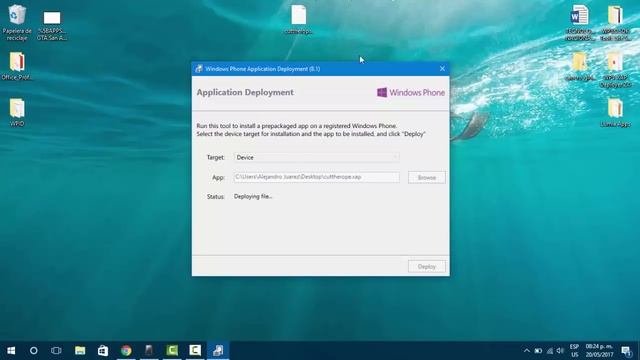The height and width of the screenshot is (360, 640).
Task: Open the volume tray icon
Action: pyautogui.click(x=560, y=351)
